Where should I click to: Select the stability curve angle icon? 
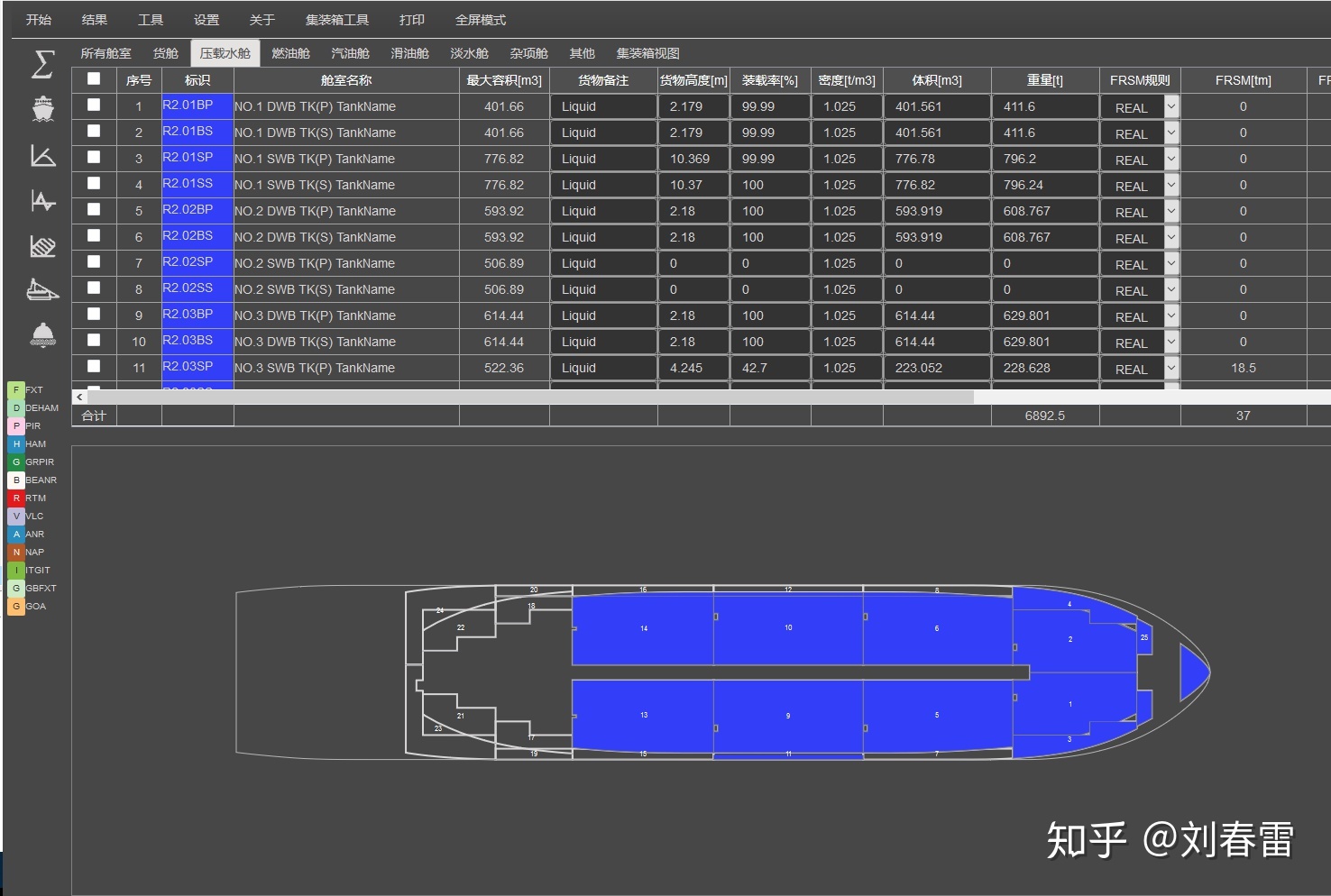coord(42,156)
